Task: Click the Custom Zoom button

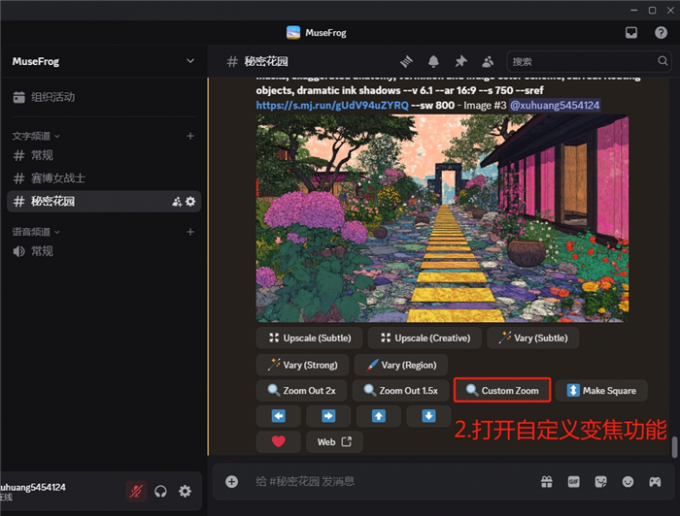Action: (x=501, y=390)
